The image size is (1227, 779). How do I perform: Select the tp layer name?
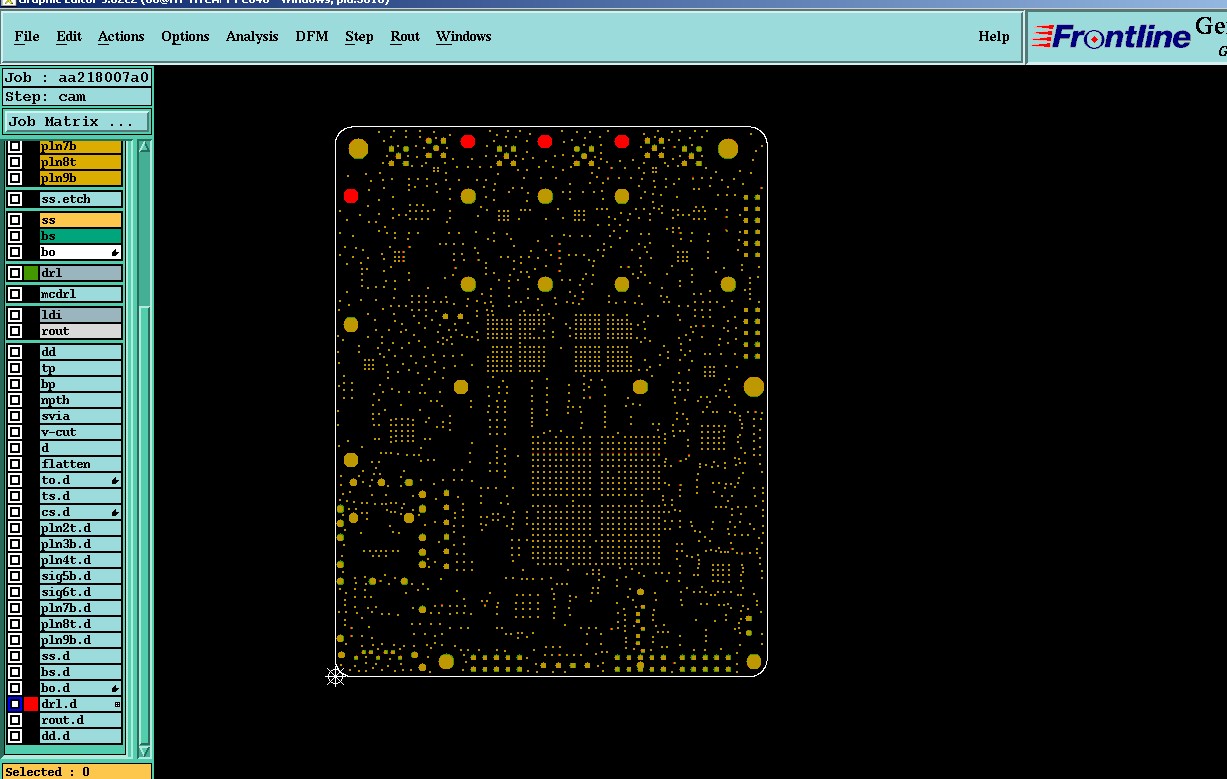click(x=80, y=368)
